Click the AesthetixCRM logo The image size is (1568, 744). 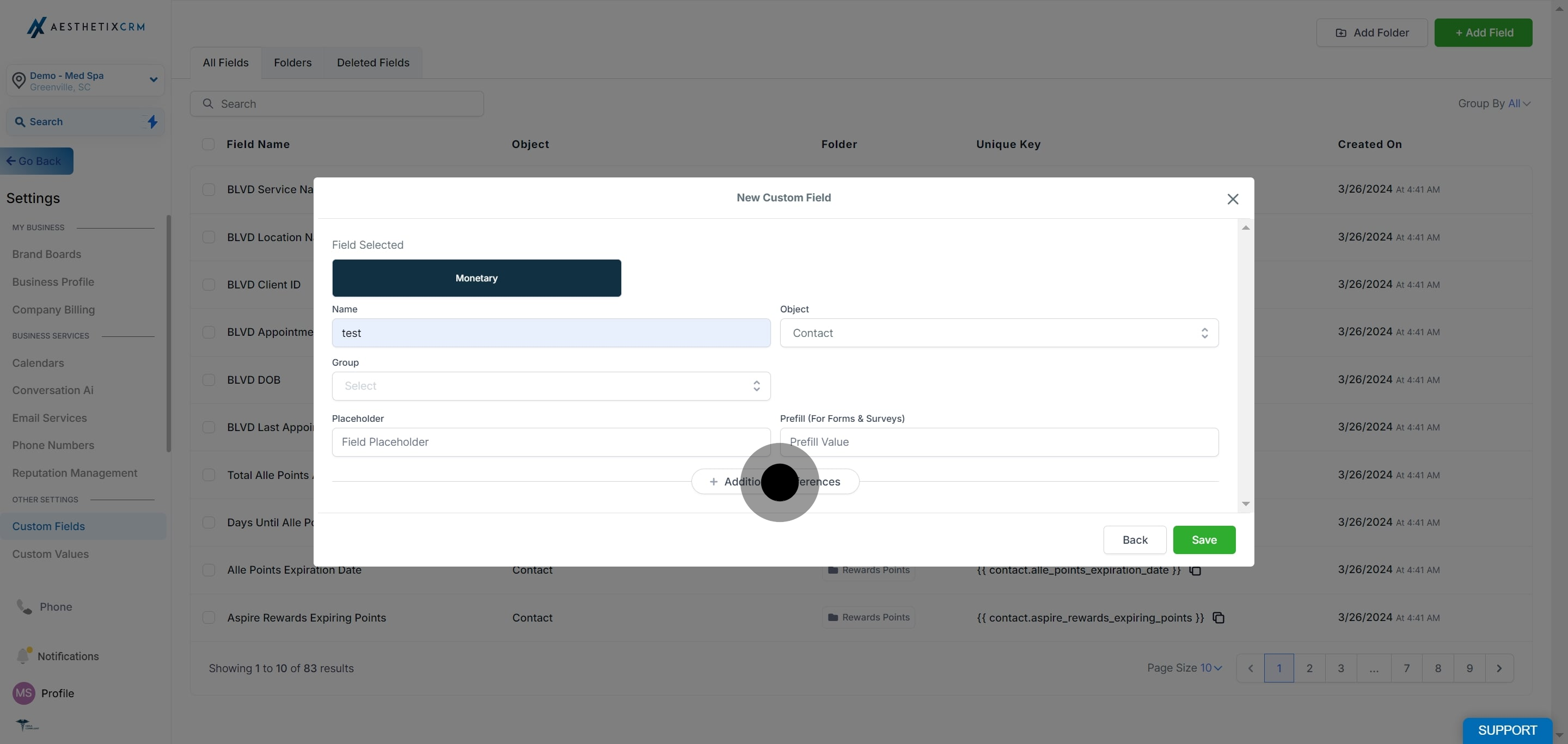86,27
